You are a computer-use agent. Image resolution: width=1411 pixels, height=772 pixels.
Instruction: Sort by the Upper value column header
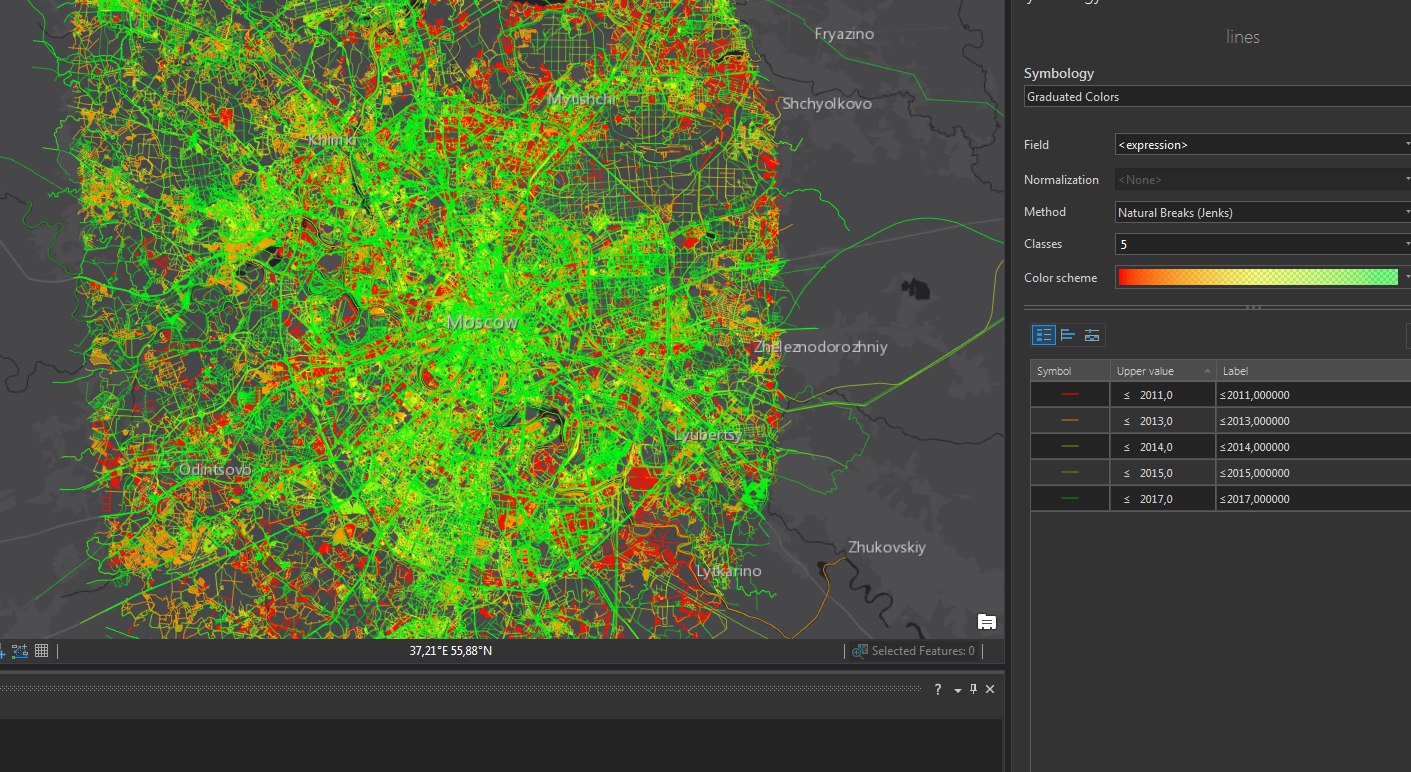tap(1163, 371)
